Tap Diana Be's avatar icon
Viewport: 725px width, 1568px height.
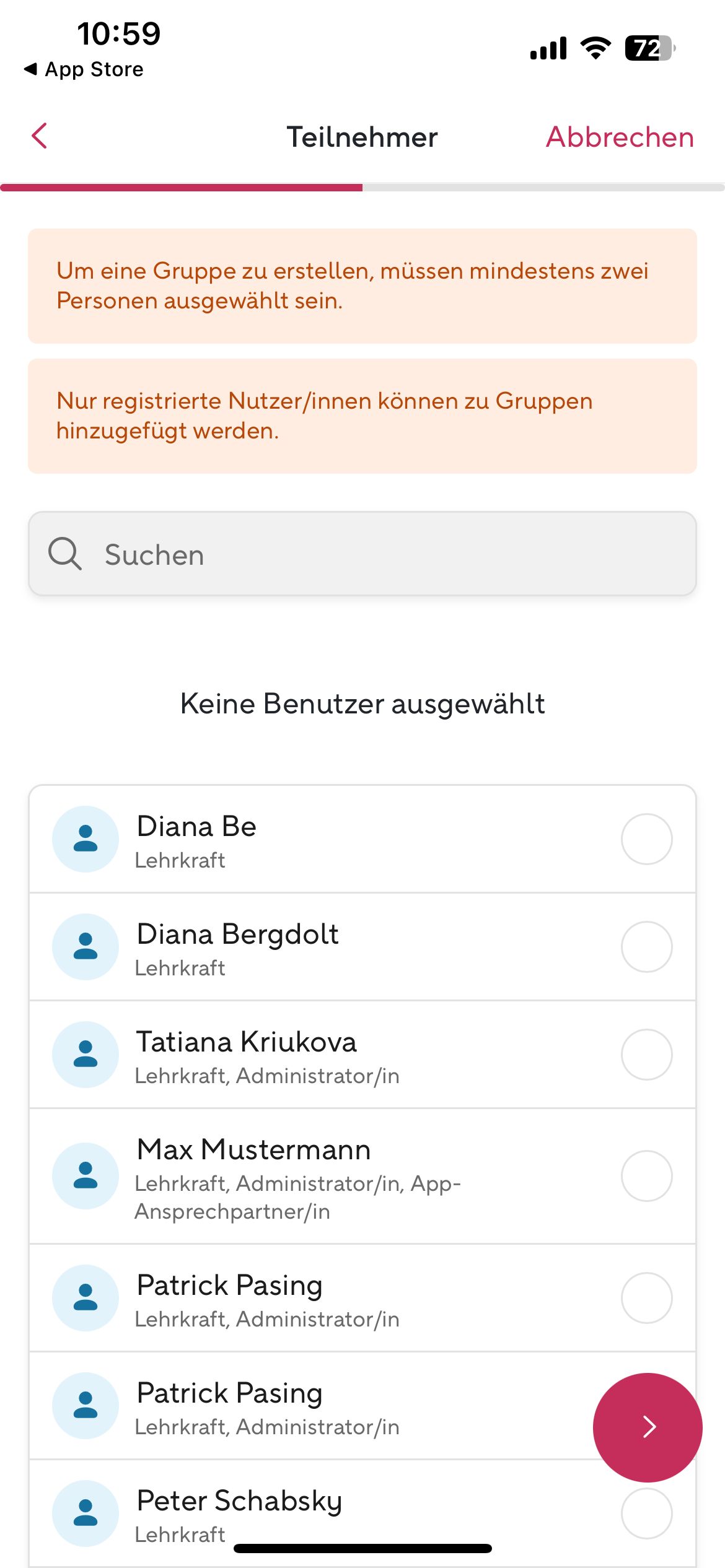coord(86,839)
